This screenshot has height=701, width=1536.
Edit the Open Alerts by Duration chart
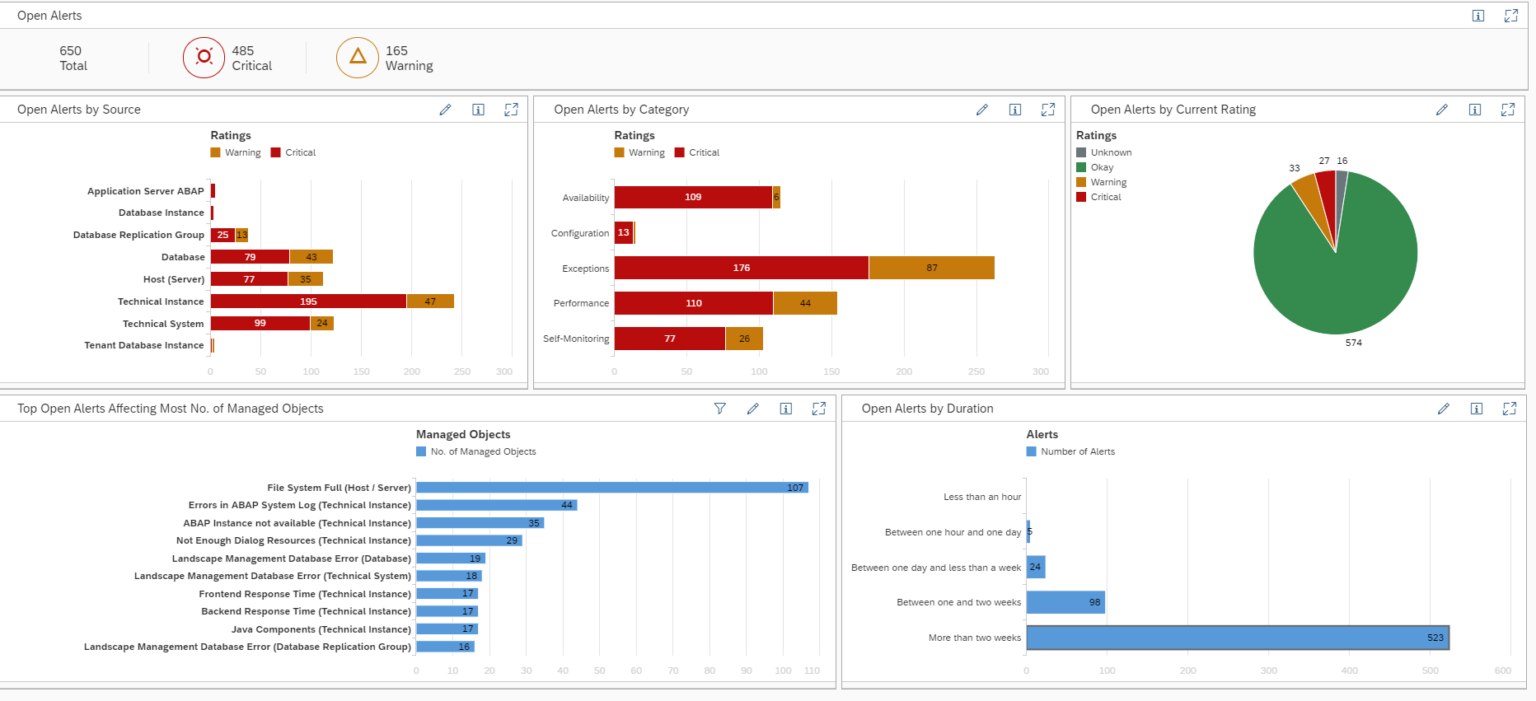(1444, 408)
